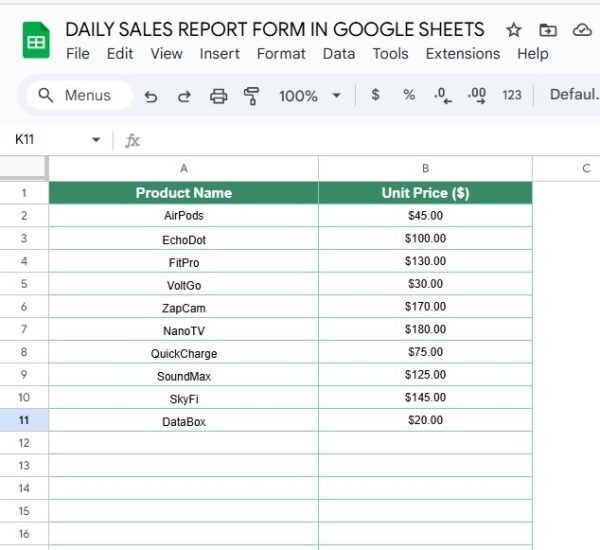Increase decimal places
Image resolution: width=600 pixels, height=550 pixels.
(476, 95)
